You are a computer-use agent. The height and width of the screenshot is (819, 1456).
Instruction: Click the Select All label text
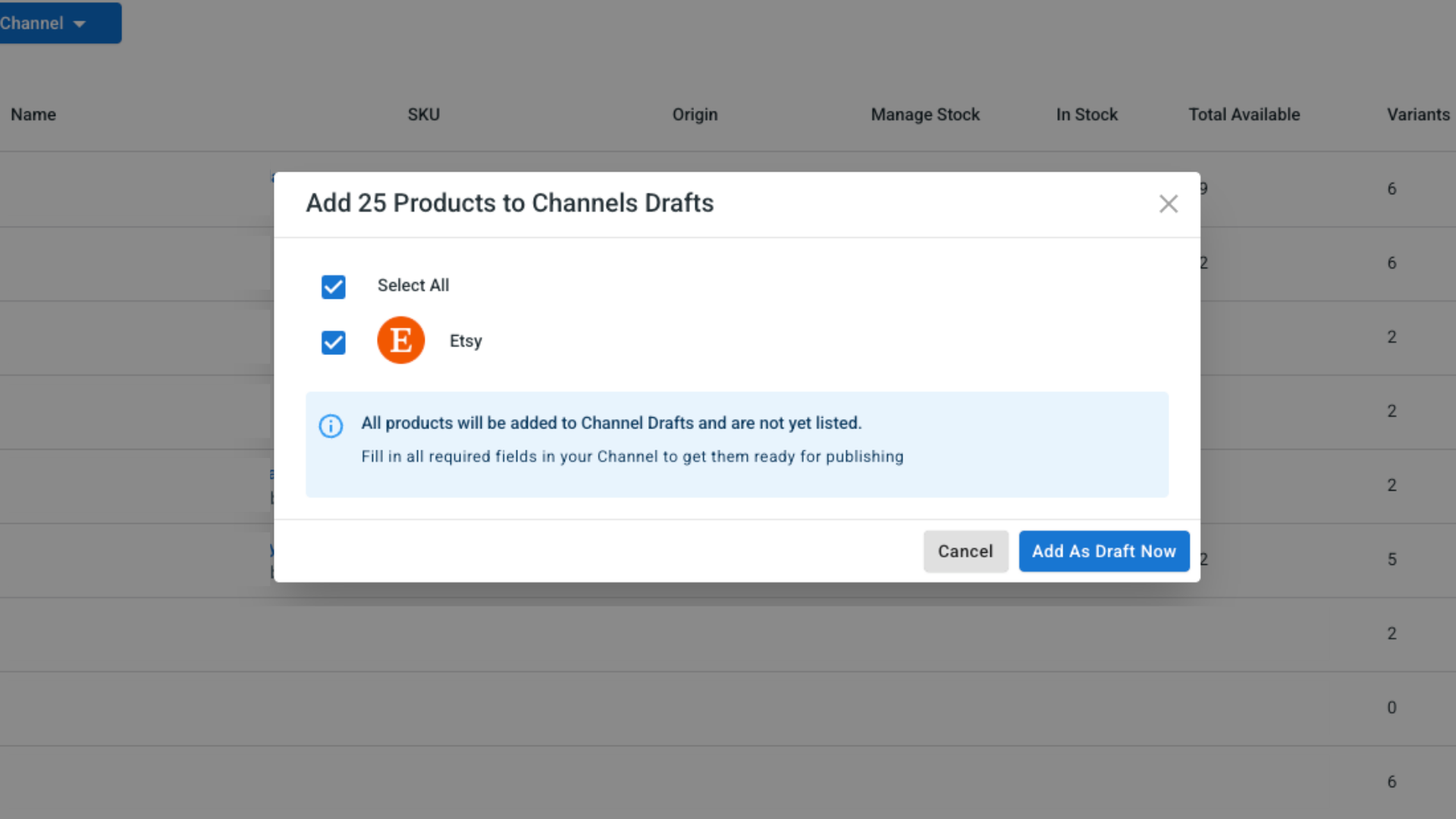(413, 285)
